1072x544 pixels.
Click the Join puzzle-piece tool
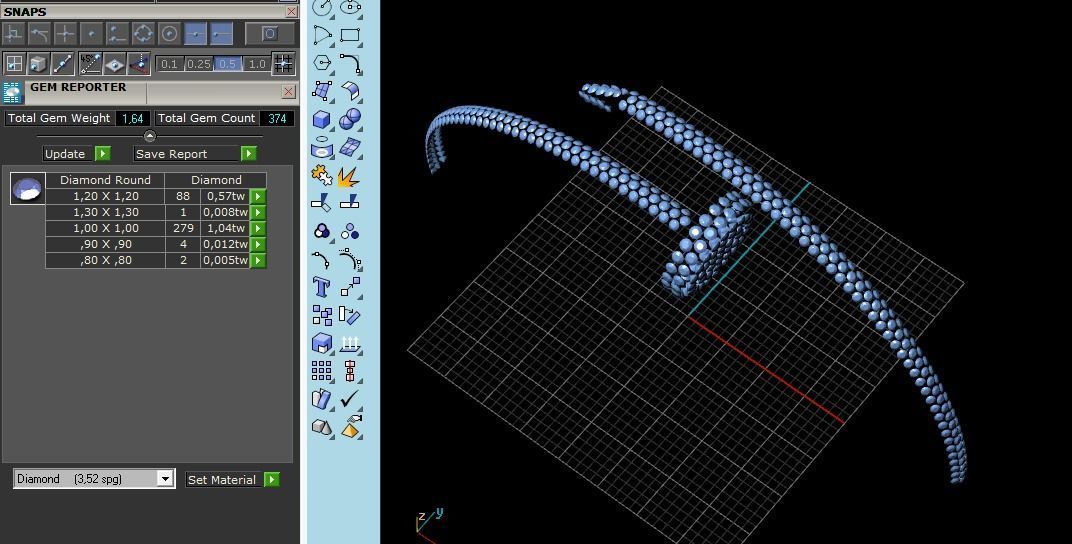(322, 176)
